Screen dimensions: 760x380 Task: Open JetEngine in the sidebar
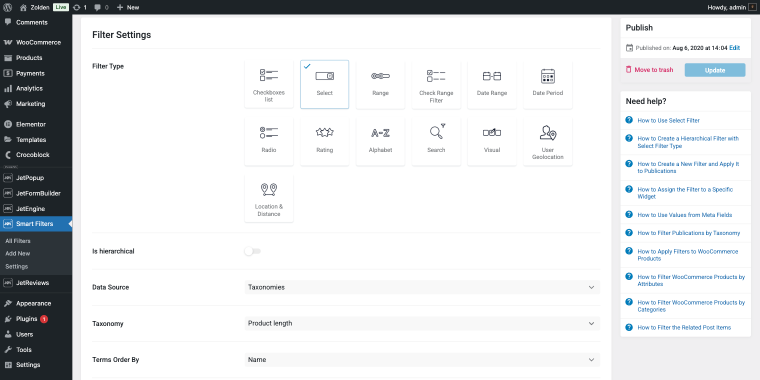pos(36,208)
